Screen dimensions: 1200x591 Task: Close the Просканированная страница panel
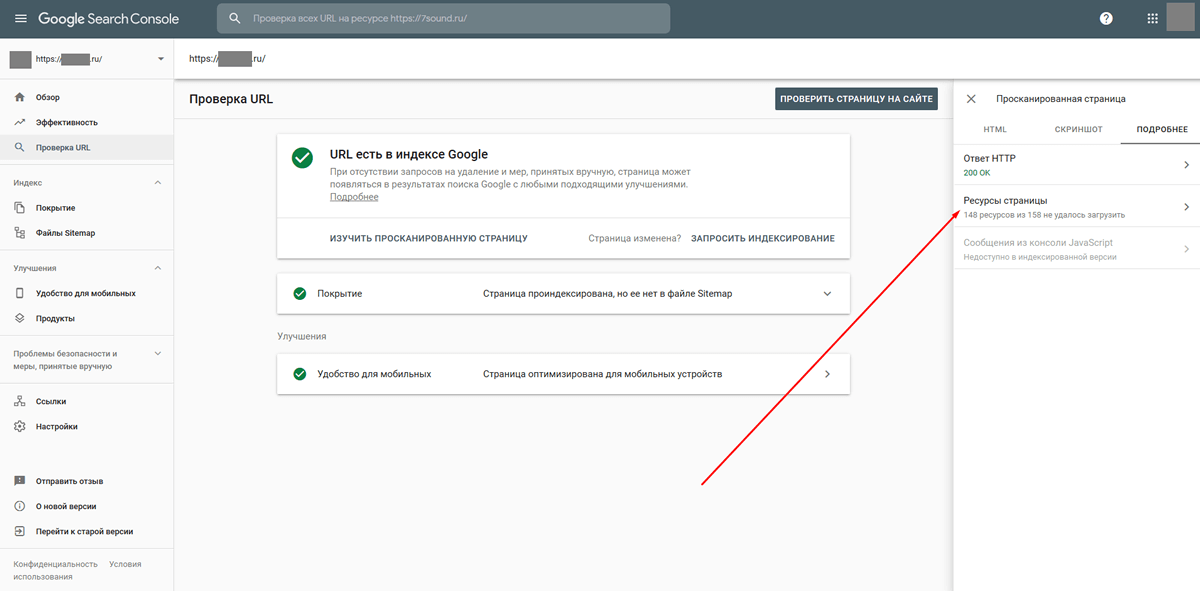click(x=971, y=99)
